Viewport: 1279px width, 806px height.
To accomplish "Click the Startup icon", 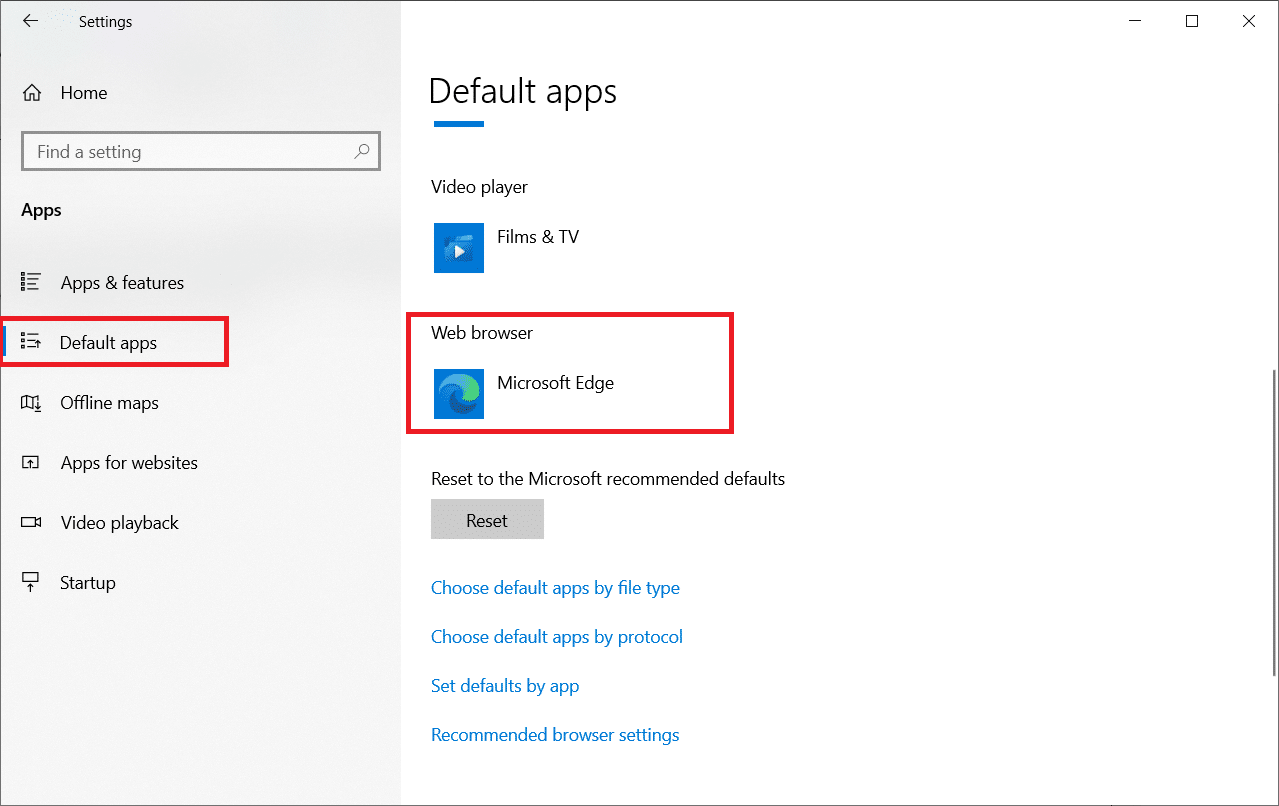I will (31, 583).
